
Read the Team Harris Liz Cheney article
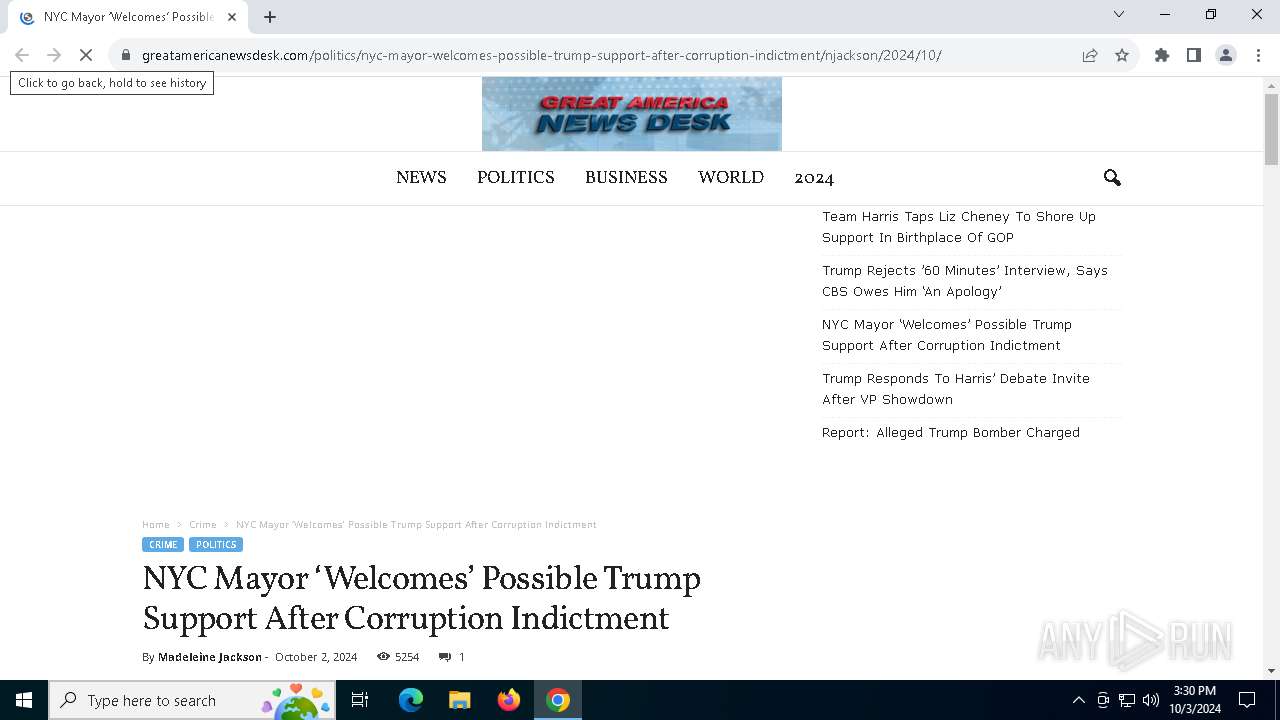coord(959,227)
